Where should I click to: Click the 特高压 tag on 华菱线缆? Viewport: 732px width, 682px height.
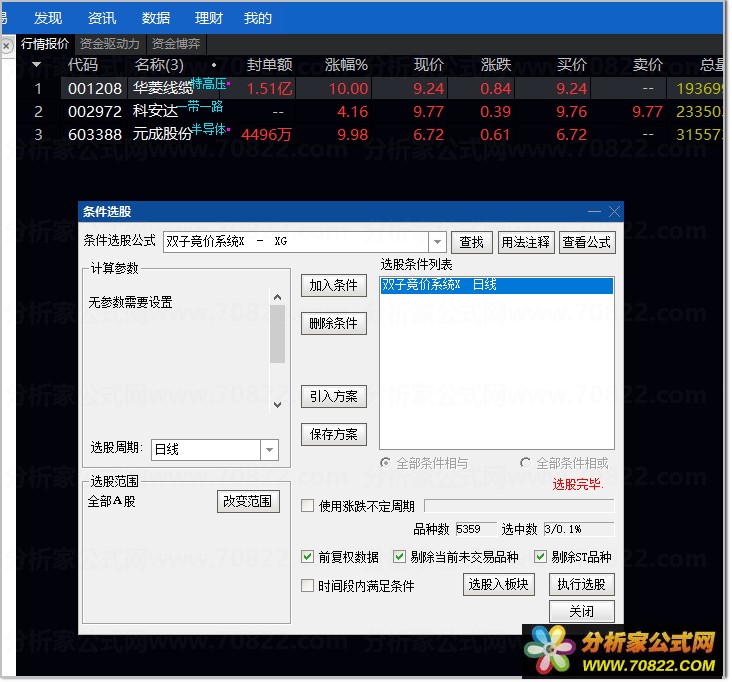pos(209,84)
